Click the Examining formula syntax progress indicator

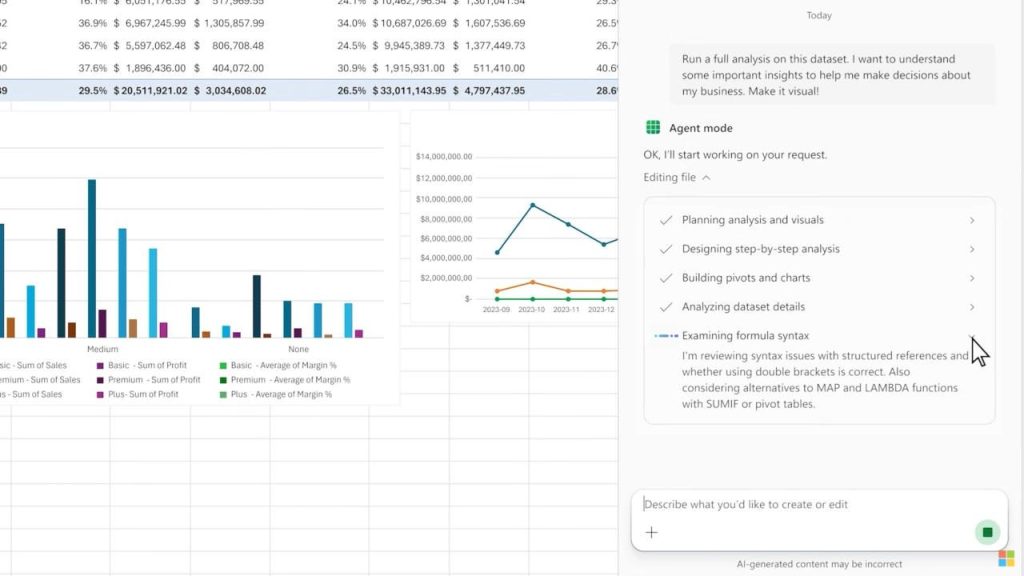tap(666, 336)
